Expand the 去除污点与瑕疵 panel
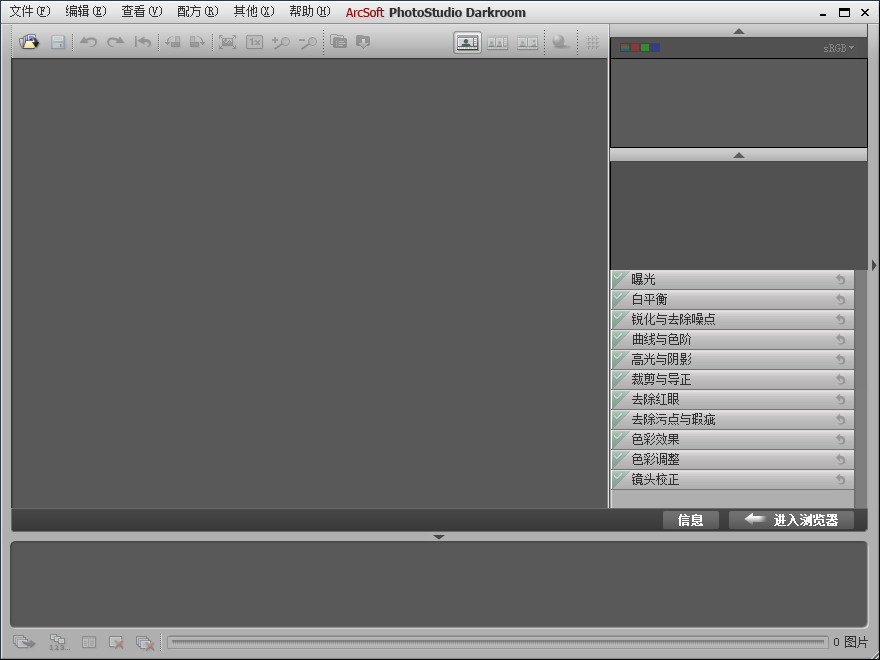The height and width of the screenshot is (660, 880). [732, 419]
